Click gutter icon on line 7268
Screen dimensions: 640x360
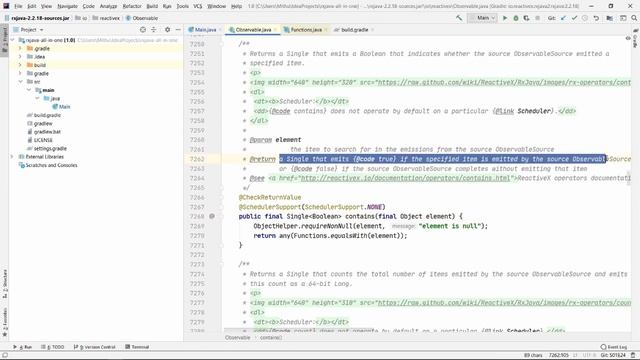[212, 216]
